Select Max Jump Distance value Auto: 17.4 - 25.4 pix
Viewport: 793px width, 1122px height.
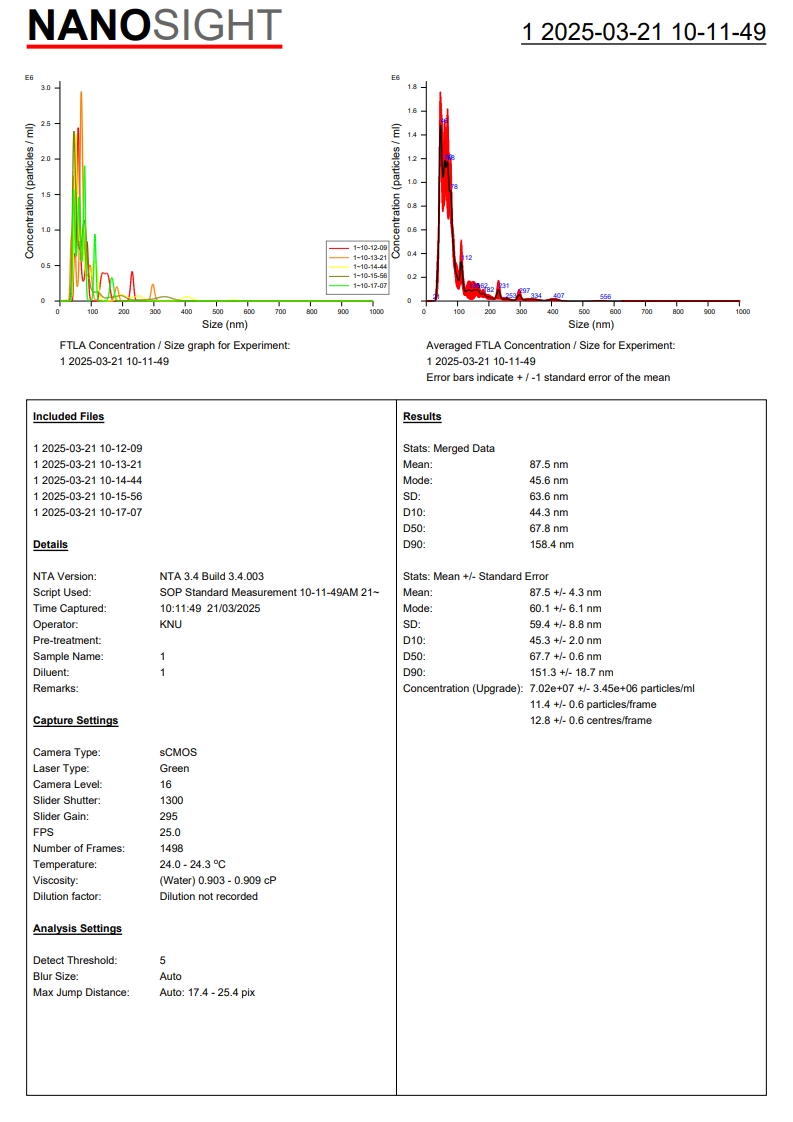click(208, 992)
